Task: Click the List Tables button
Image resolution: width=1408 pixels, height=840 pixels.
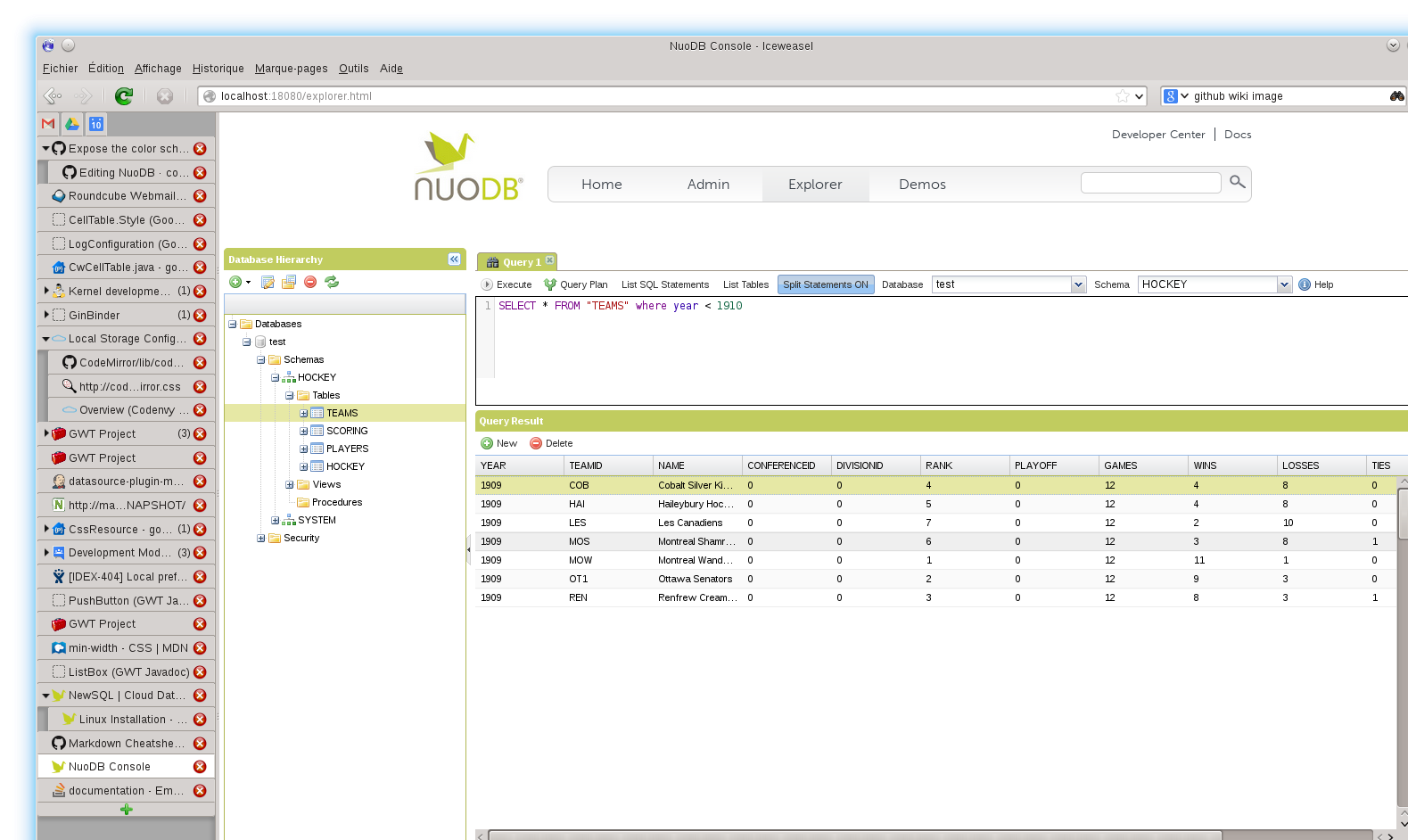Action: pyautogui.click(x=745, y=284)
